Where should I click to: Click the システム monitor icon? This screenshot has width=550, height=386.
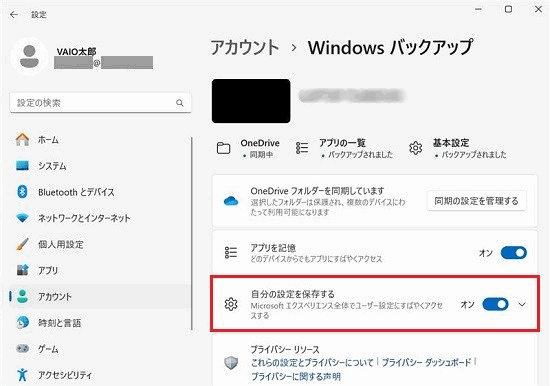coord(22,166)
